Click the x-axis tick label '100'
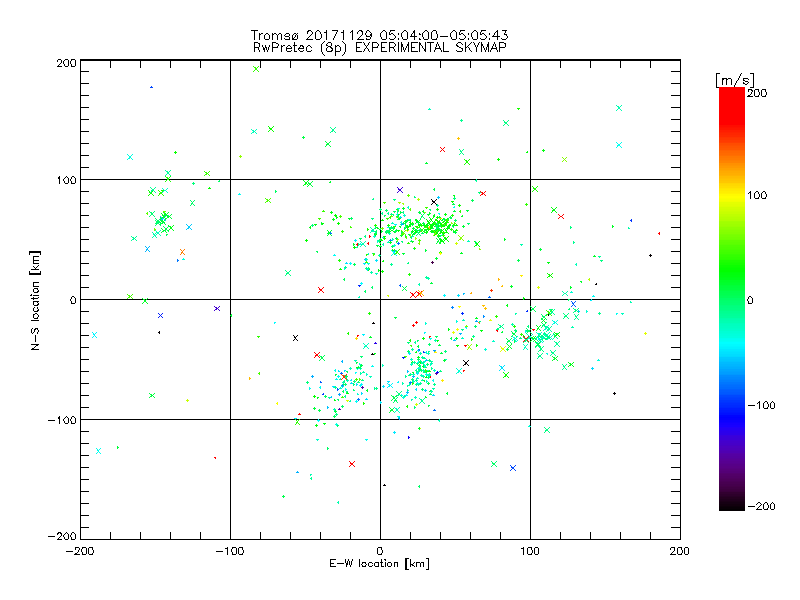The height and width of the screenshot is (600, 800). pos(530,552)
